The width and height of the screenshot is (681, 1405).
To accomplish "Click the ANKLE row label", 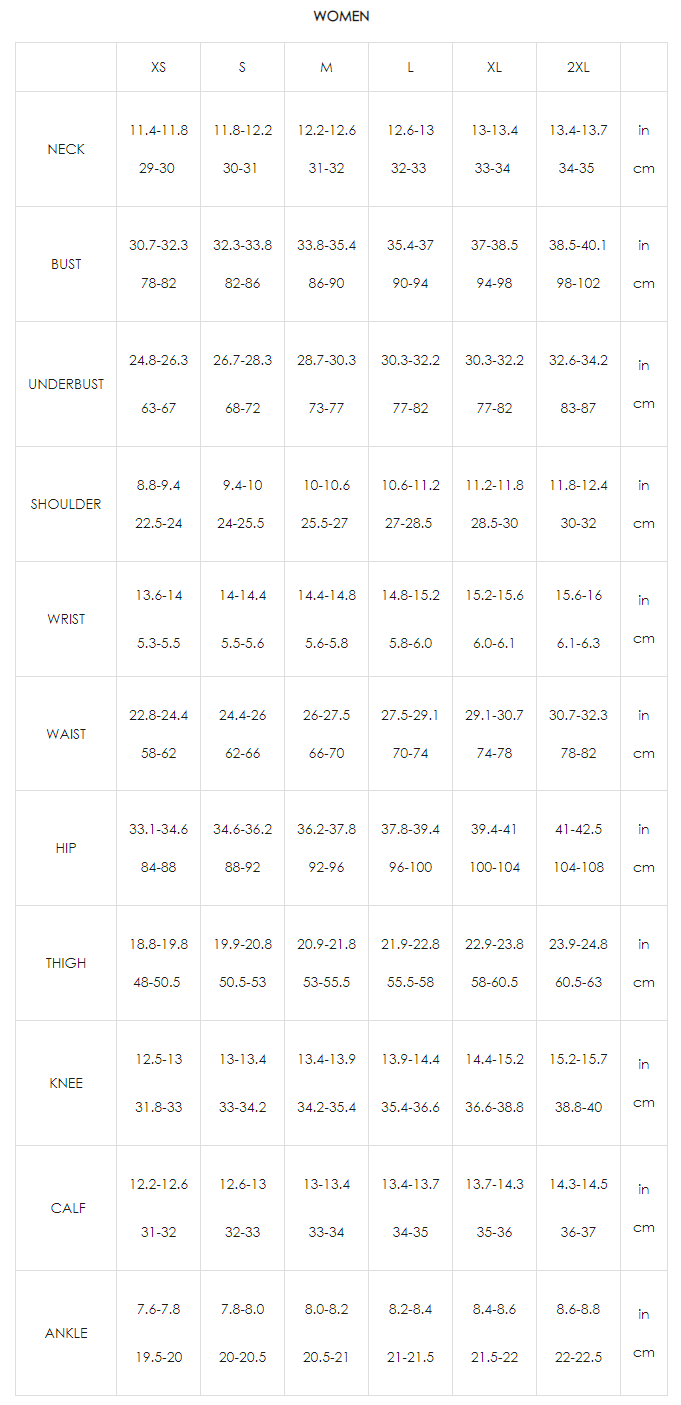I will point(66,1333).
